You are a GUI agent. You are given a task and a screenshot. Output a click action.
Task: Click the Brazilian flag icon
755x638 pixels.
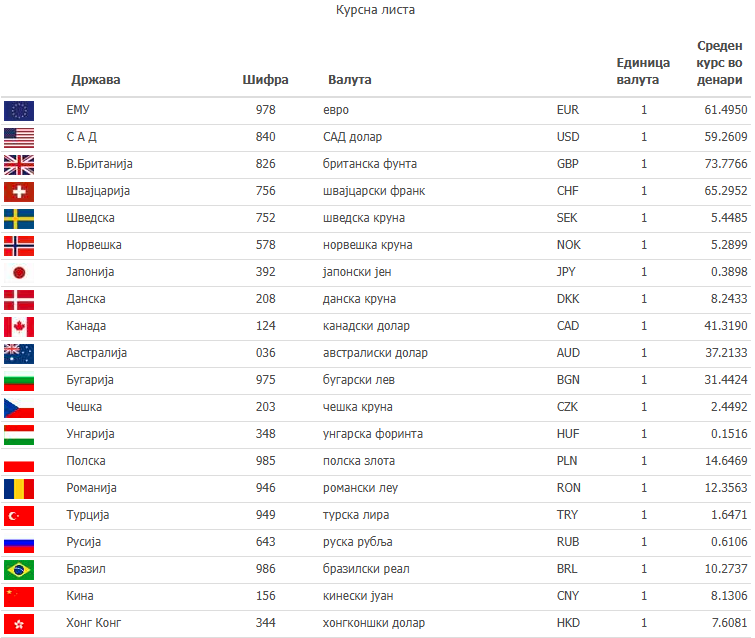click(19, 569)
